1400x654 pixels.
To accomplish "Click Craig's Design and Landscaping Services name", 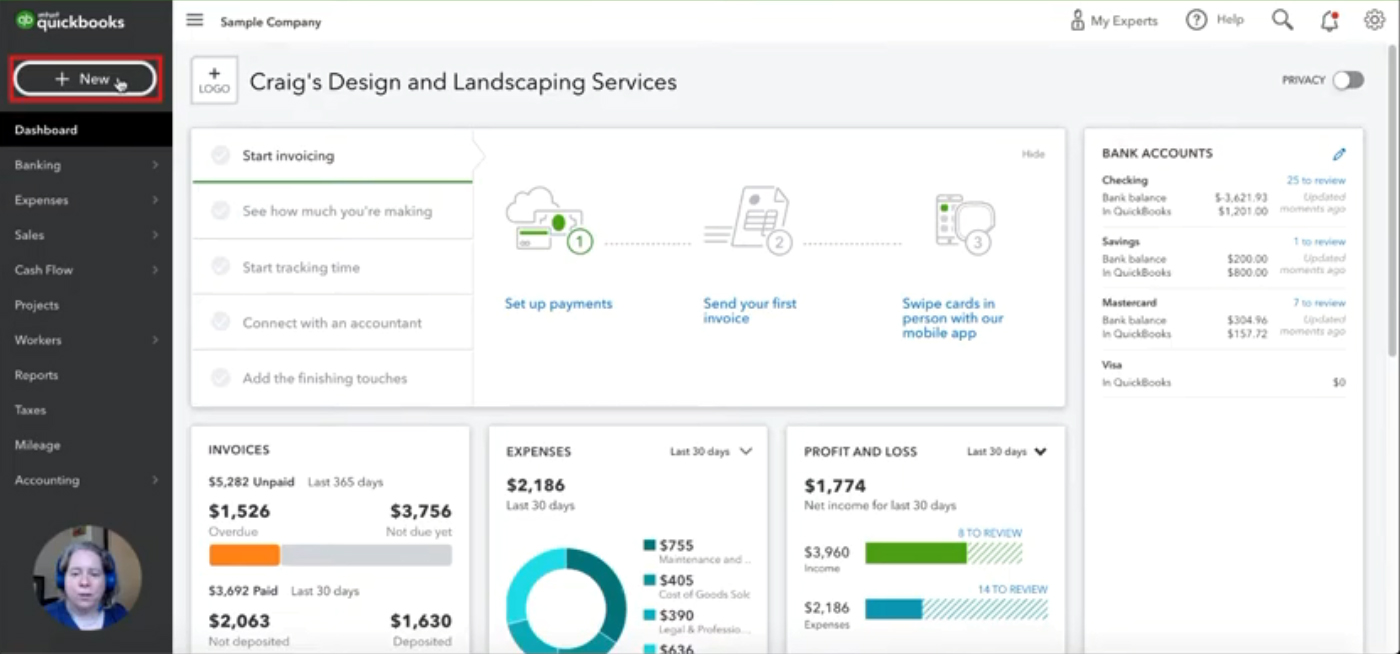I will (463, 82).
